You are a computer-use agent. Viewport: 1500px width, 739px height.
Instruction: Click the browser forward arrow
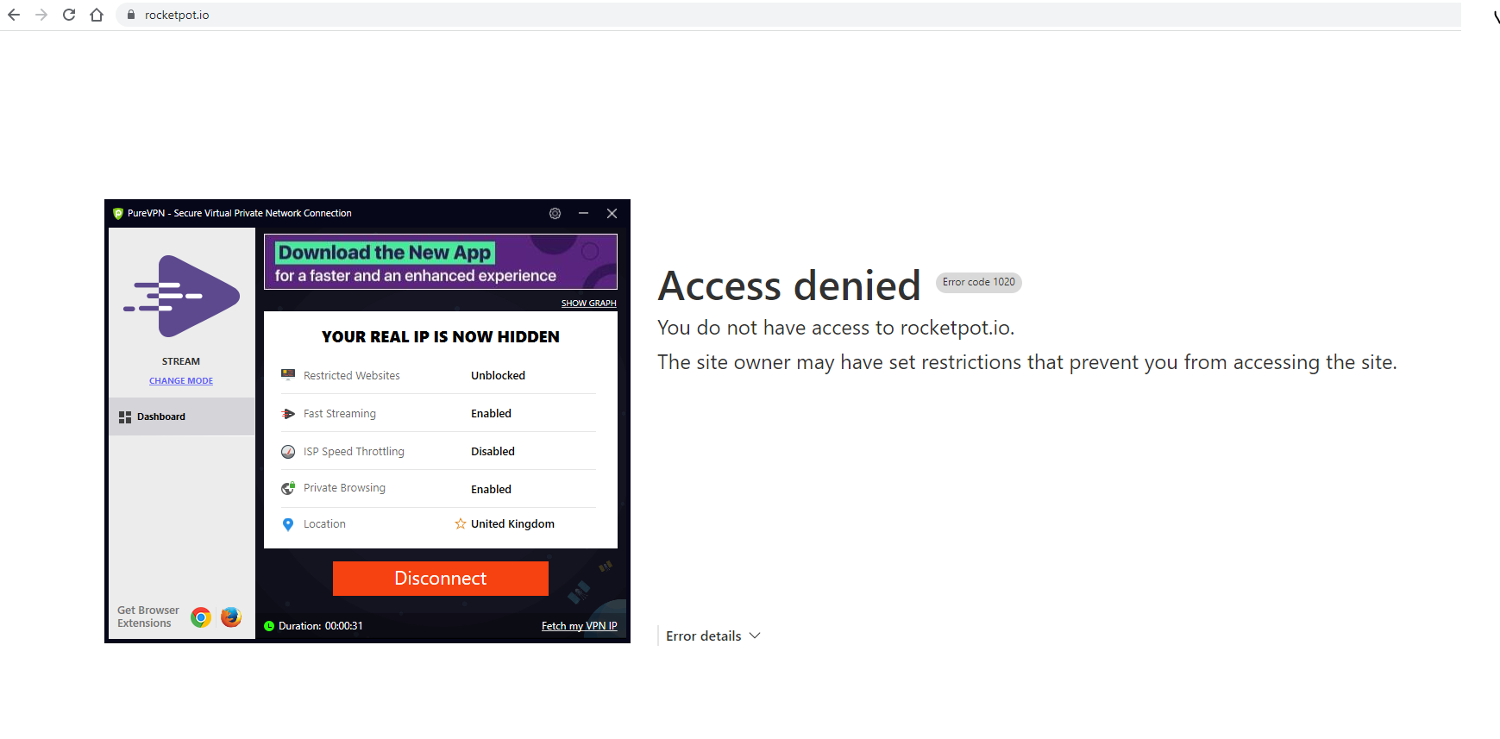[x=41, y=15]
